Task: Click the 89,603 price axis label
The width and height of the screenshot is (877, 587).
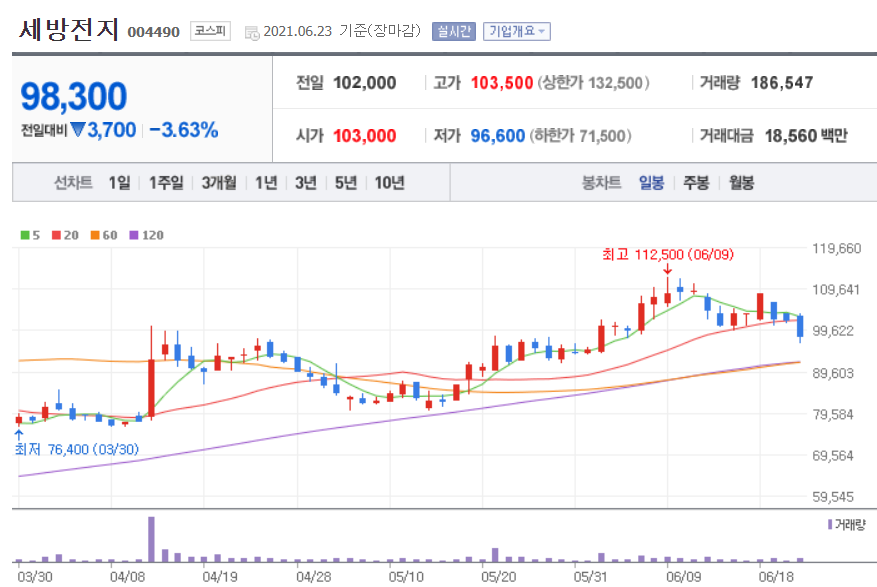Action: point(833,373)
